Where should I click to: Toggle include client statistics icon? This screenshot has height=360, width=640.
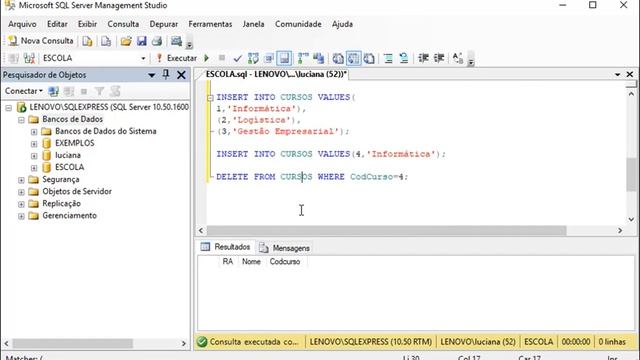point(319,58)
